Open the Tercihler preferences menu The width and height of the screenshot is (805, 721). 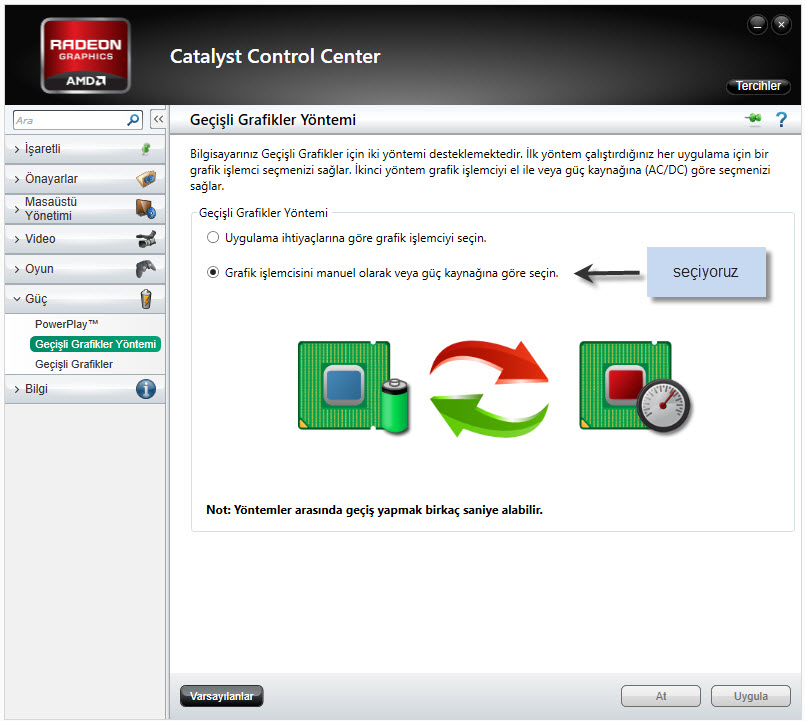758,86
